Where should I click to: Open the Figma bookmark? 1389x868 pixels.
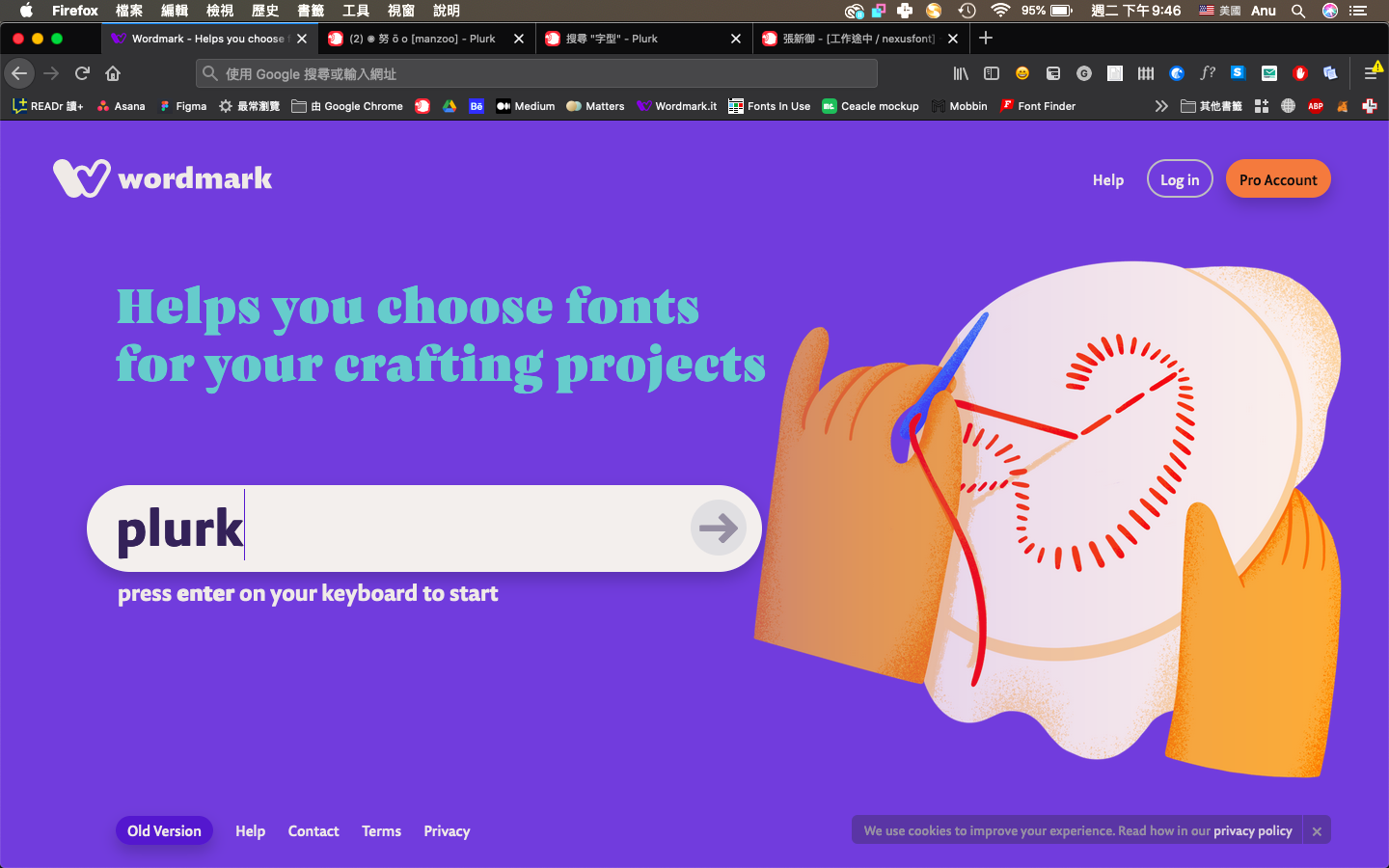pyautogui.click(x=183, y=106)
